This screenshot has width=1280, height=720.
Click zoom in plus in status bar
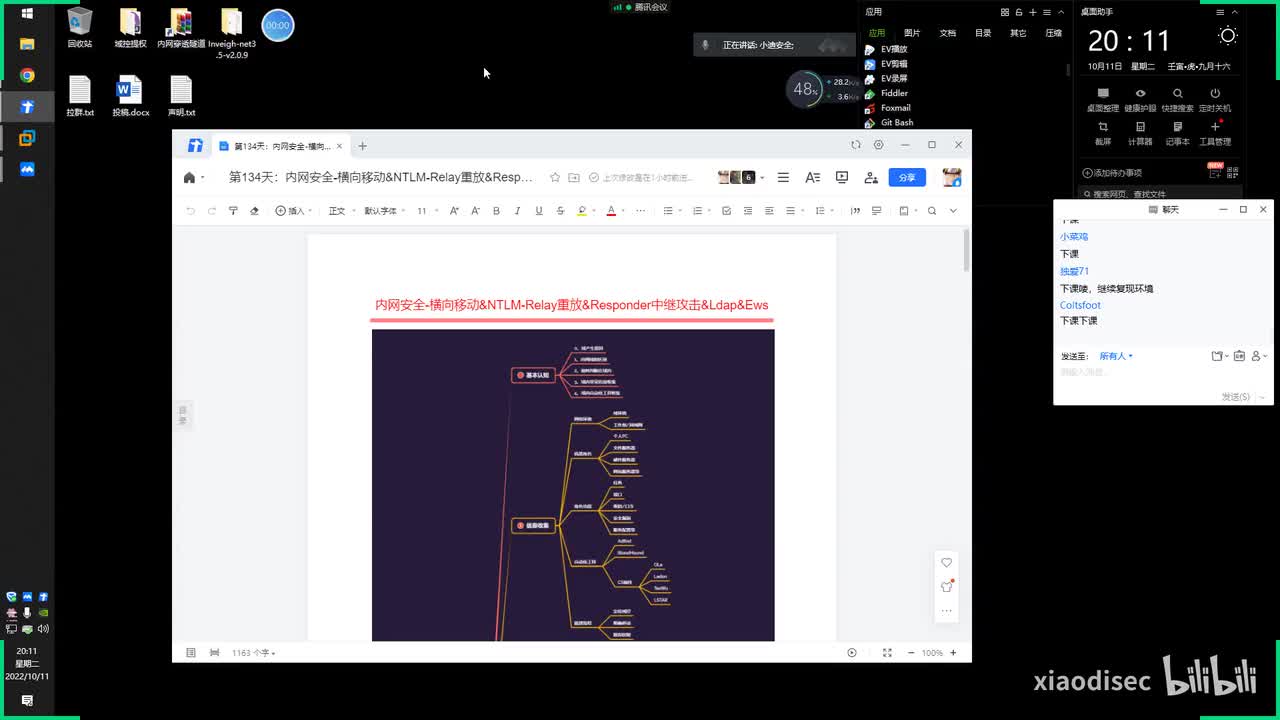point(953,653)
